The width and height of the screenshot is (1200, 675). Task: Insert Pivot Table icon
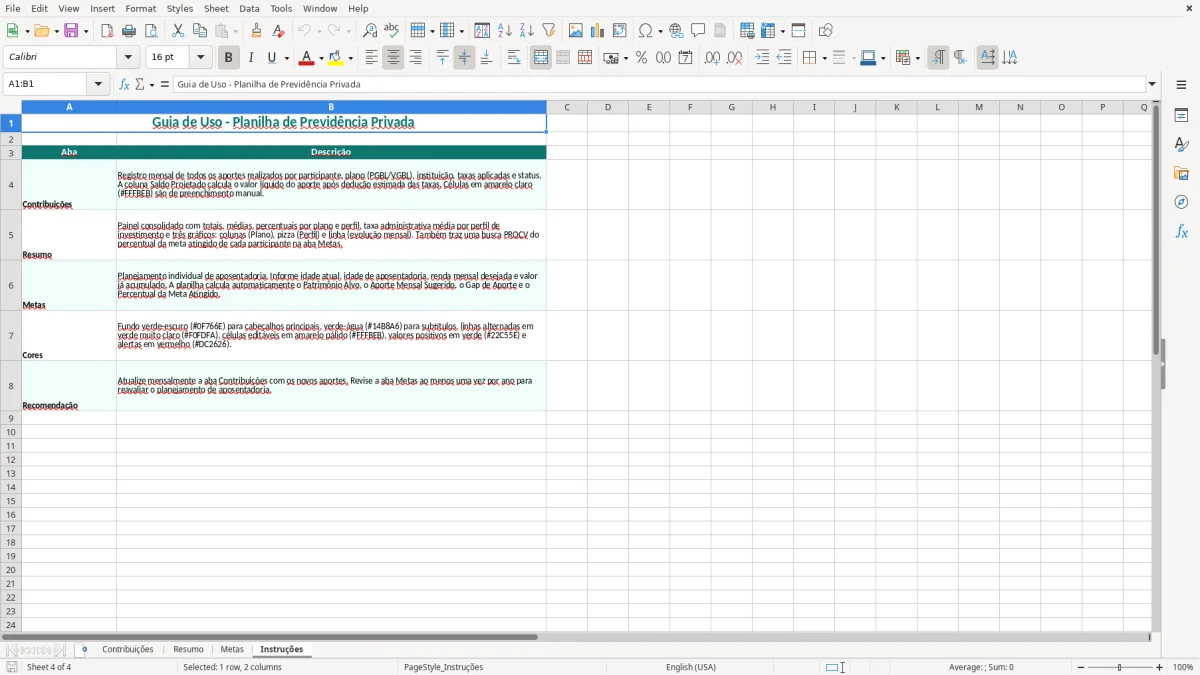tap(620, 31)
